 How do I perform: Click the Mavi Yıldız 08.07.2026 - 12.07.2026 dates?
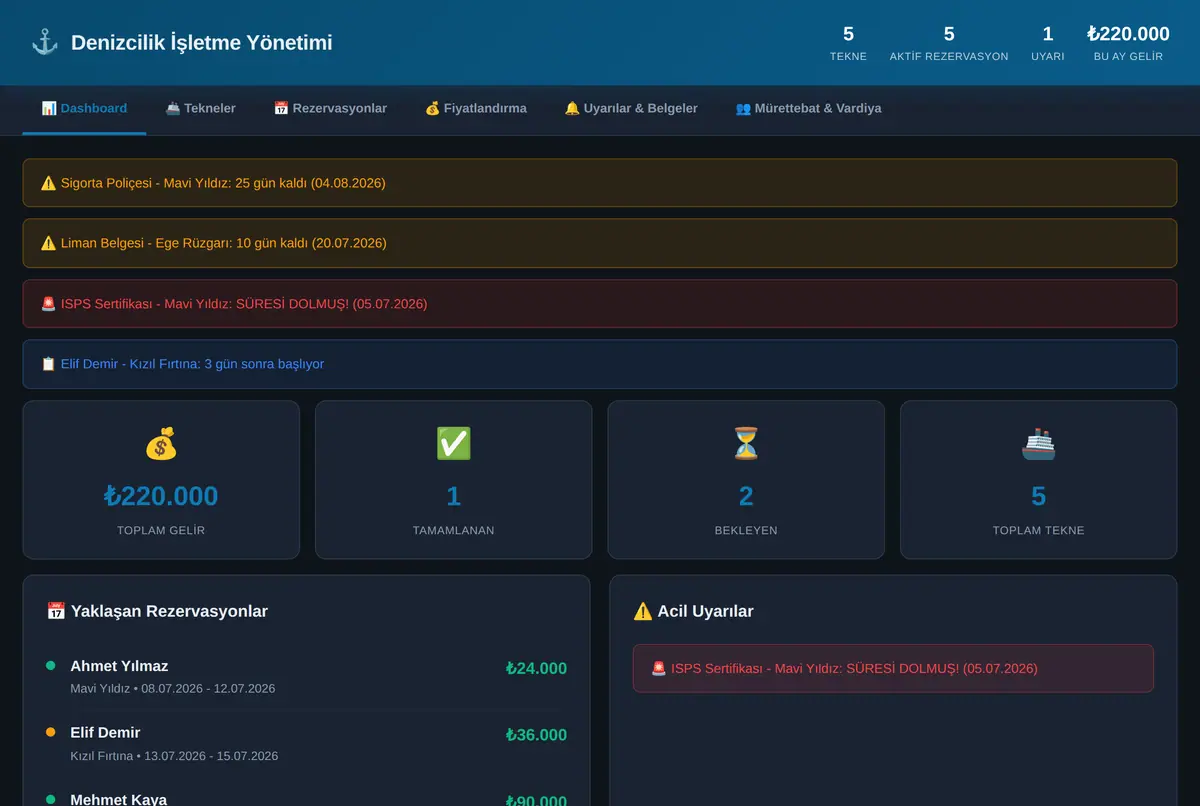(173, 689)
